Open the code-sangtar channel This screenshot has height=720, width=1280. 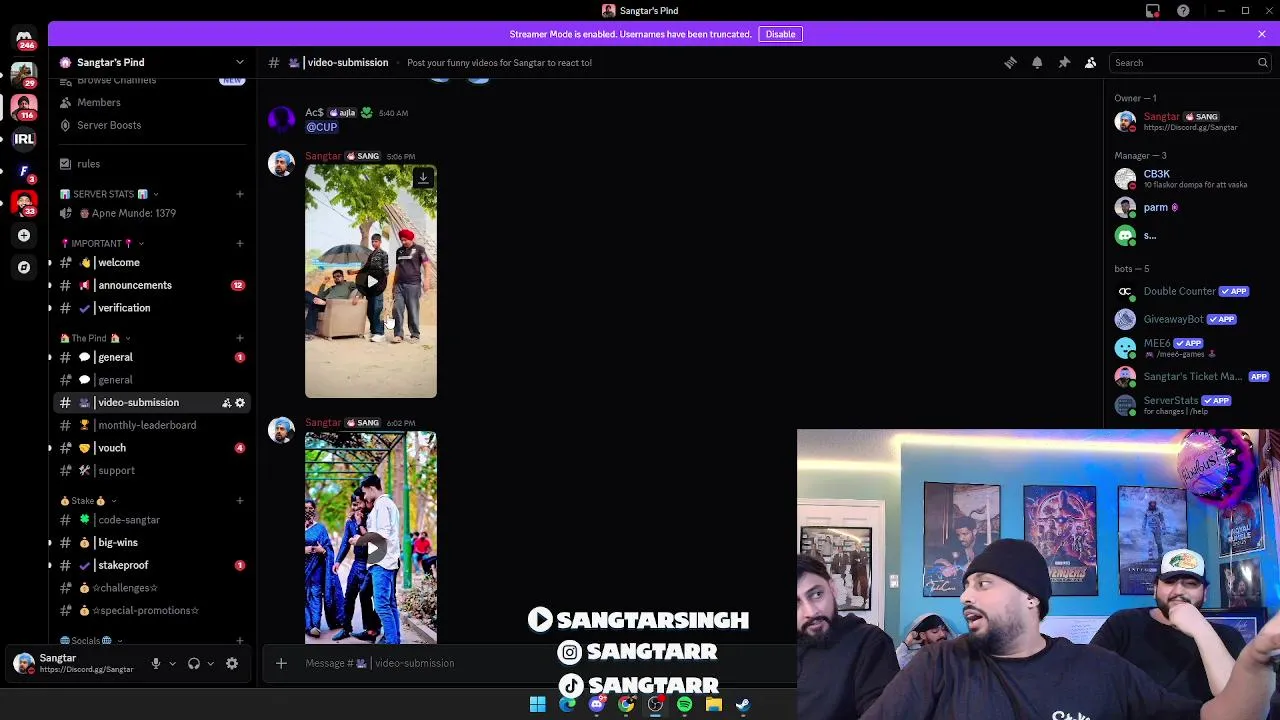pos(151,520)
